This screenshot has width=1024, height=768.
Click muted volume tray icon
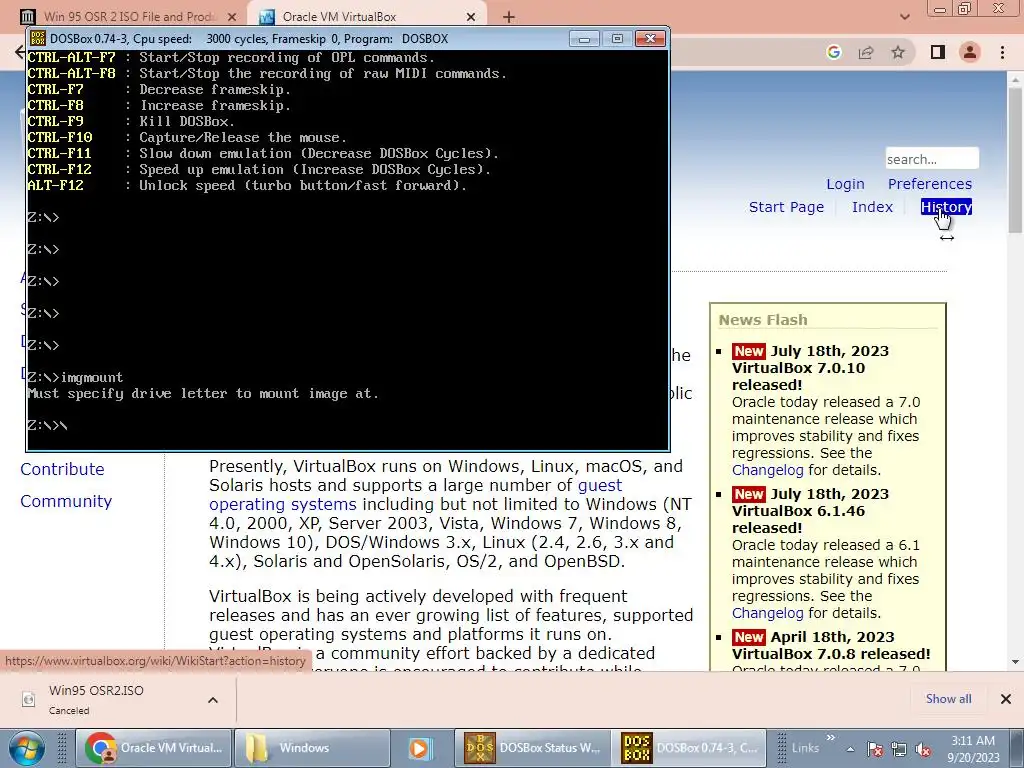923,749
